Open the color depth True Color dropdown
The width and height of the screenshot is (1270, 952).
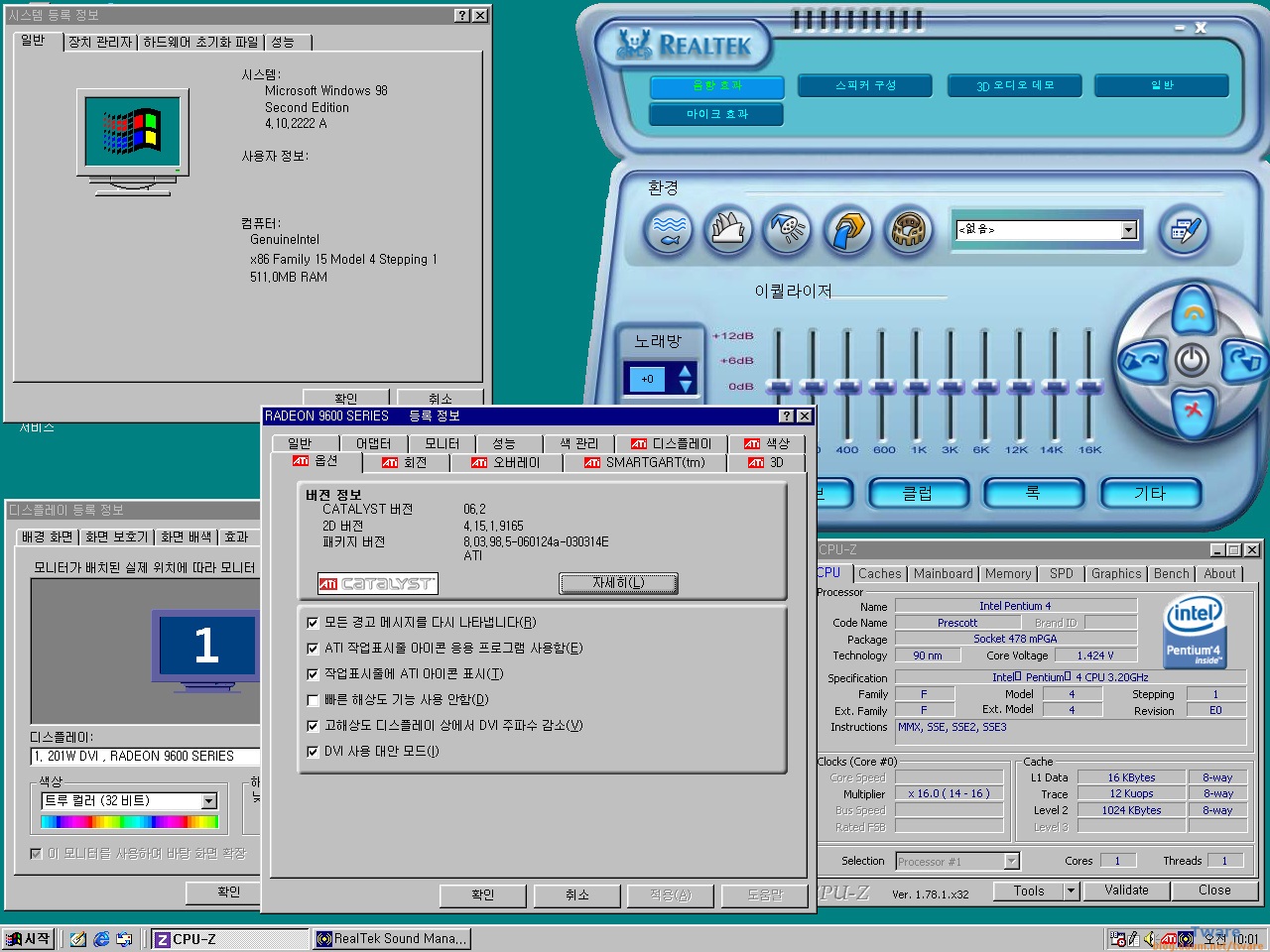(x=208, y=801)
